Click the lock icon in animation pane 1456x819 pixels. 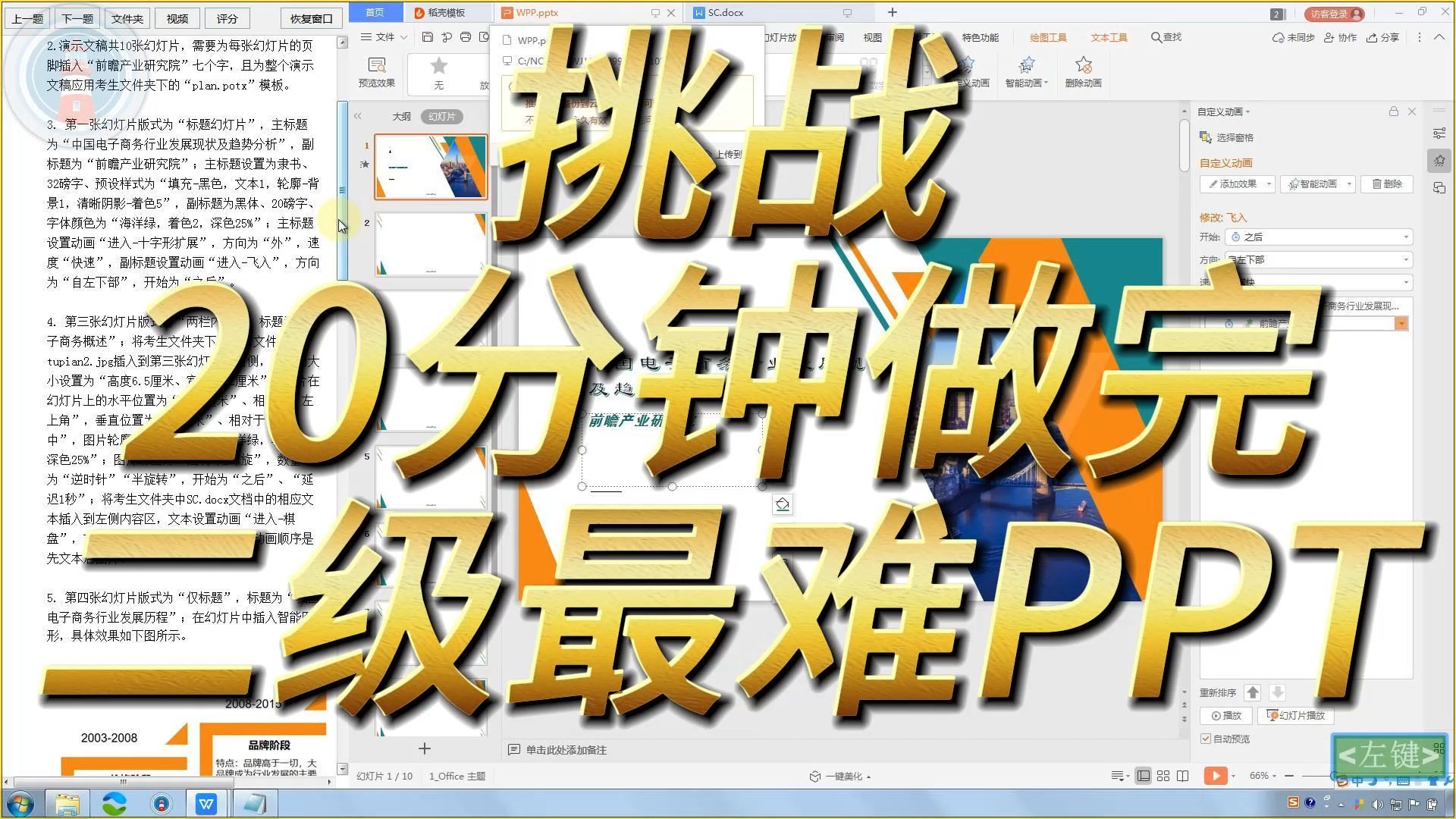[1394, 111]
